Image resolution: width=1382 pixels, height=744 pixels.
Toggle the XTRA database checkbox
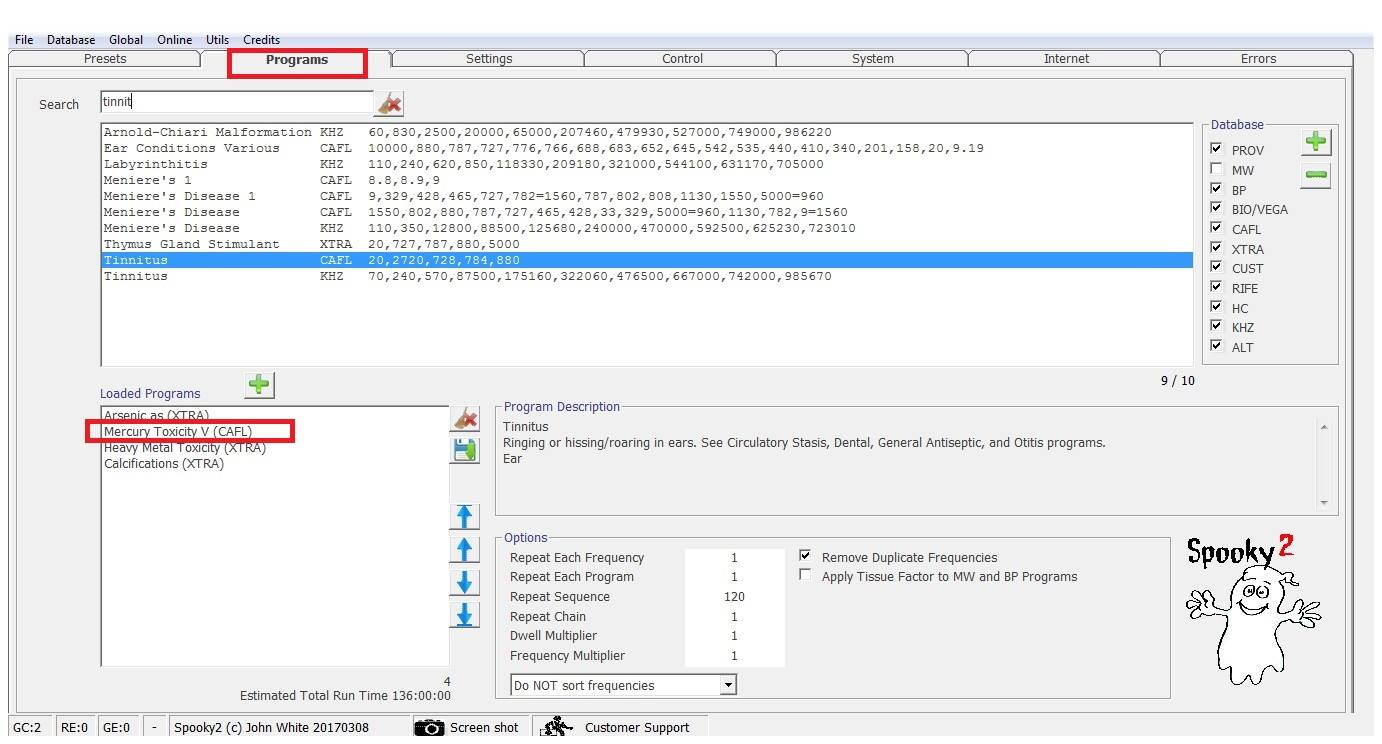coord(1216,248)
